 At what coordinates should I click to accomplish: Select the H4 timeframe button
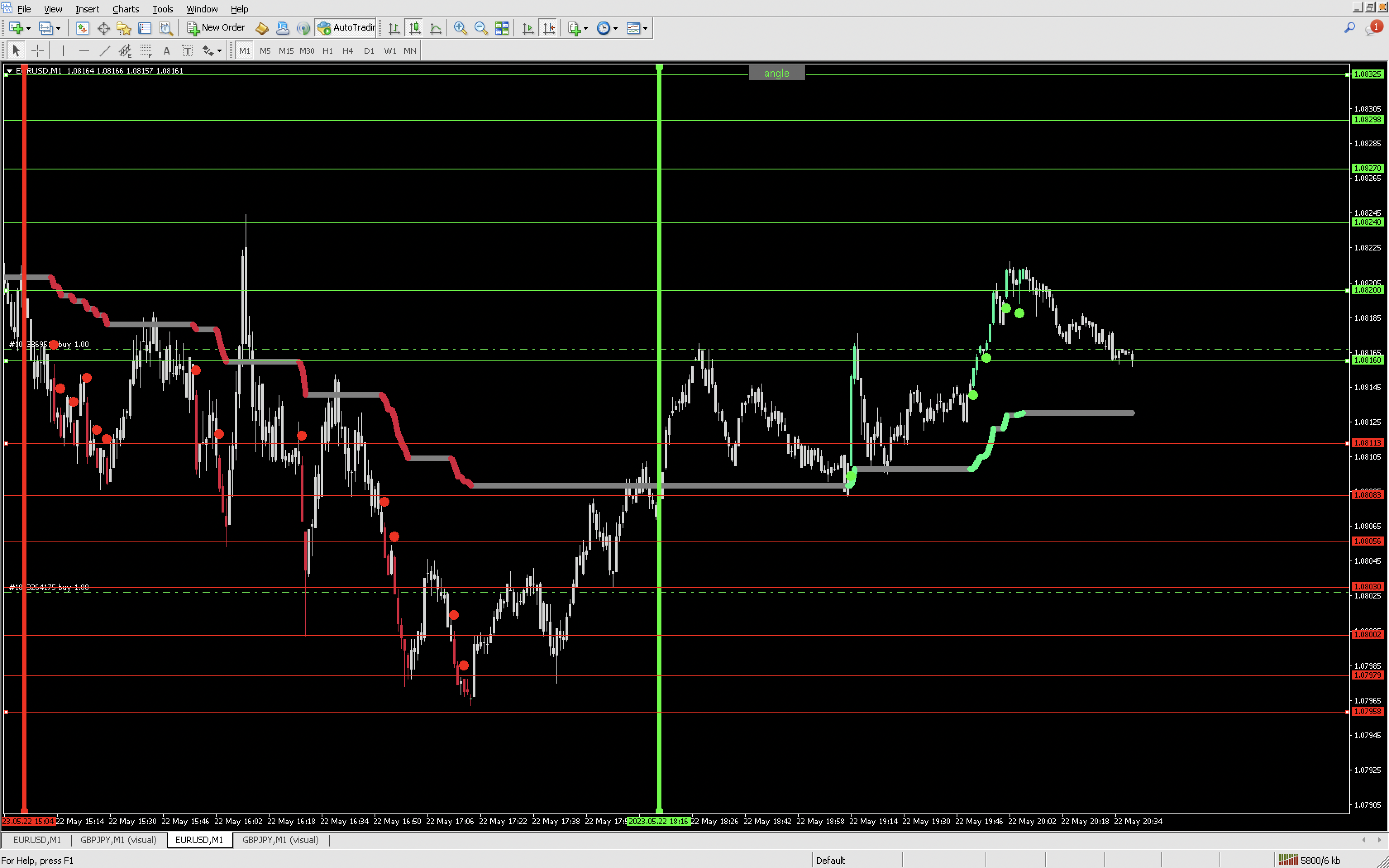click(347, 51)
